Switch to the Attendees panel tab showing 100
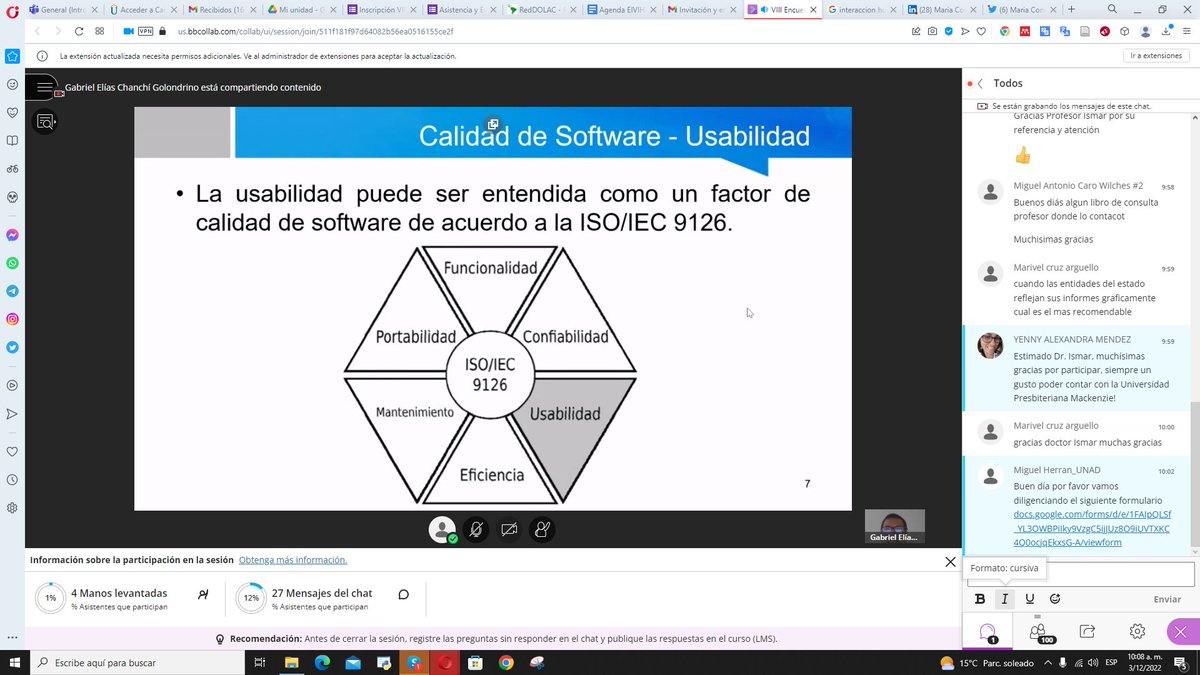Viewport: 1200px width, 675px height. tap(1037, 632)
